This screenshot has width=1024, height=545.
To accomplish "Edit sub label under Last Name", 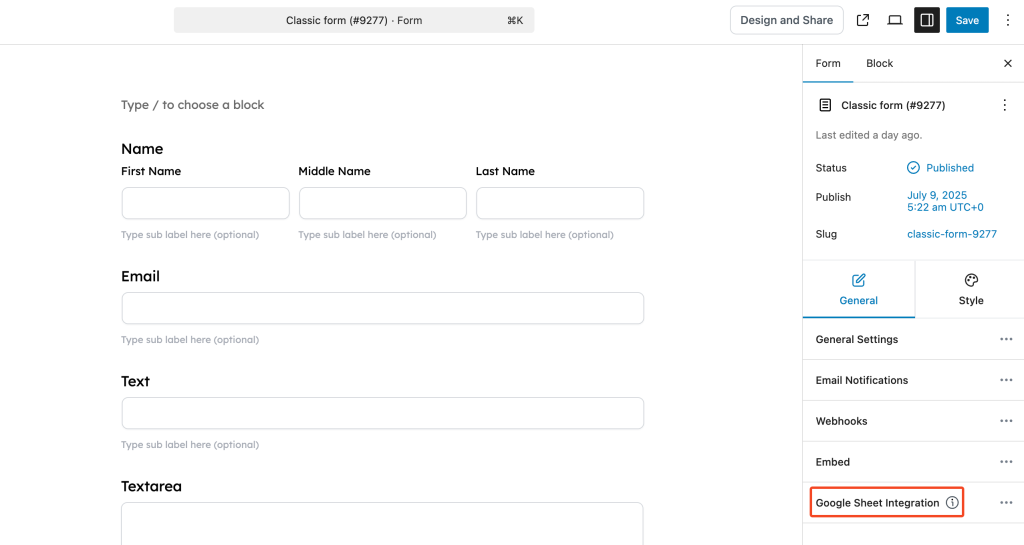I will pos(545,235).
